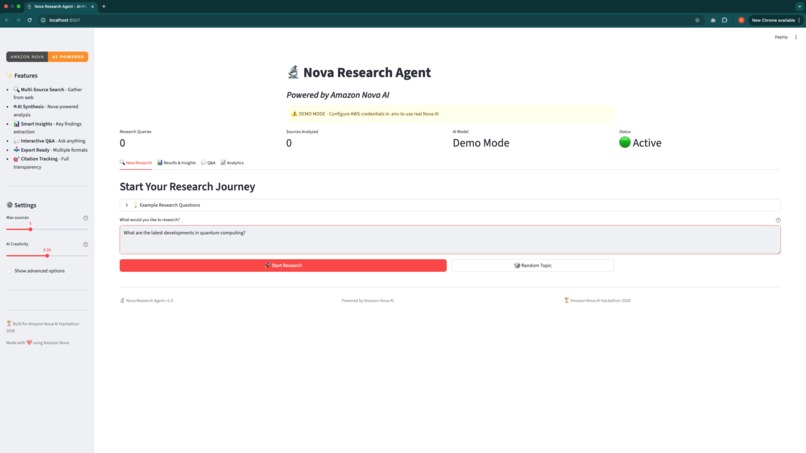Click the trophy icon in sidebar footer
Screen dimensions: 806x453
coord(9,323)
